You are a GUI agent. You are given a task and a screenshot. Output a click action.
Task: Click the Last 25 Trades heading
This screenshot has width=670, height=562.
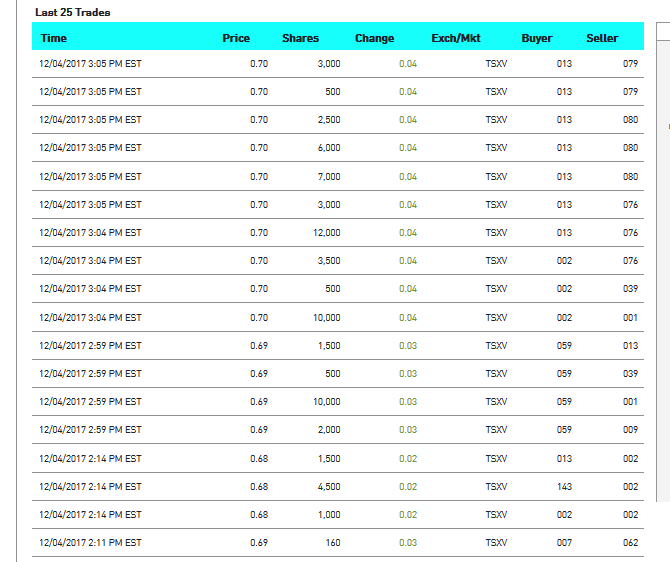click(73, 12)
